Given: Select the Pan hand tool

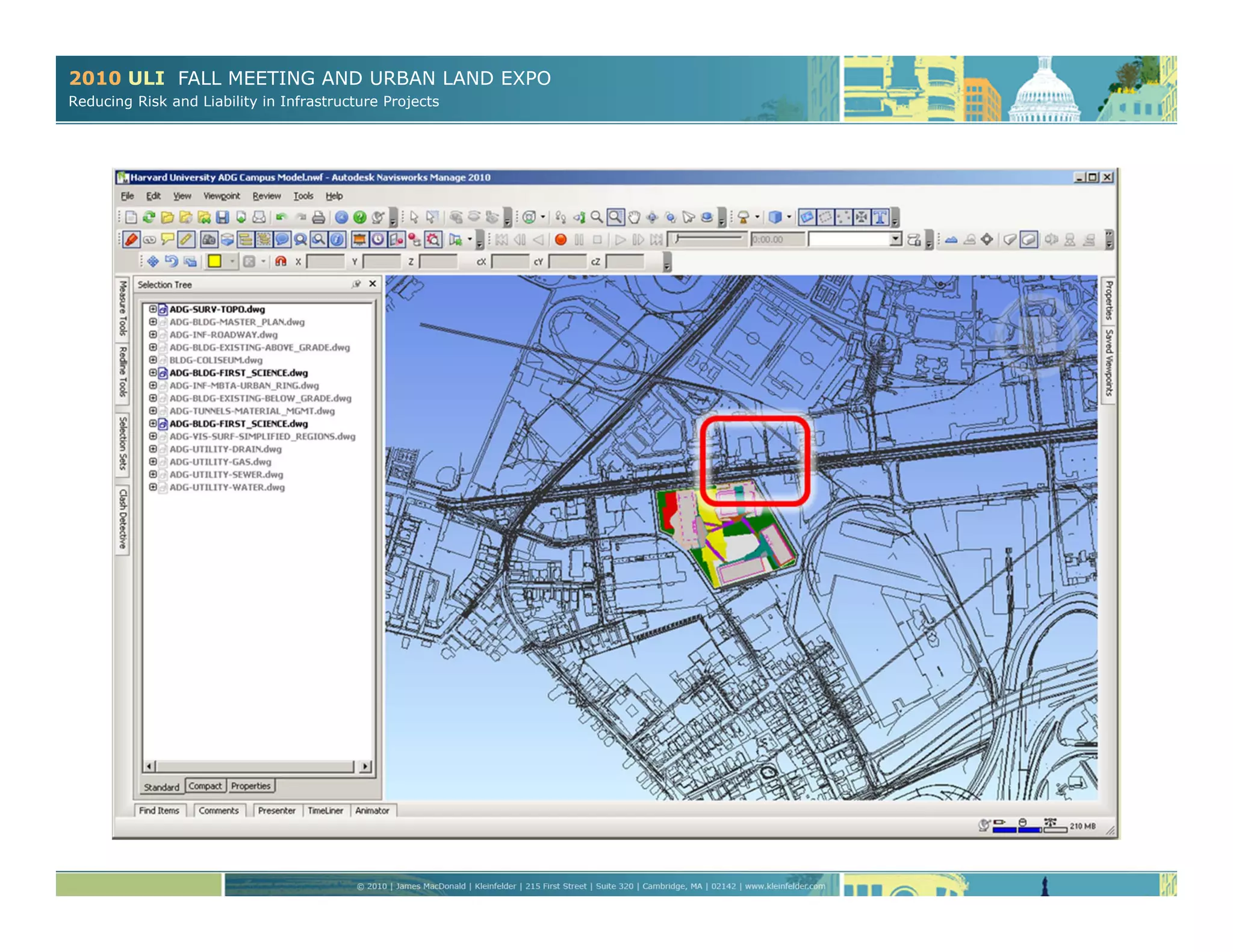Looking at the screenshot, I should (633, 217).
